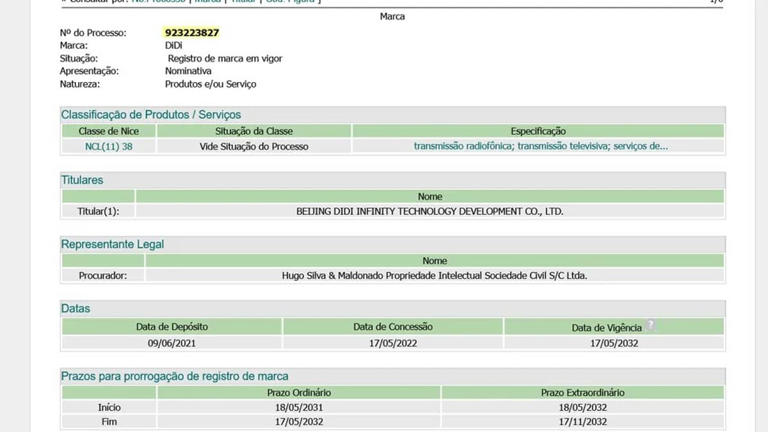Click the Procurador: row label

coord(103,276)
